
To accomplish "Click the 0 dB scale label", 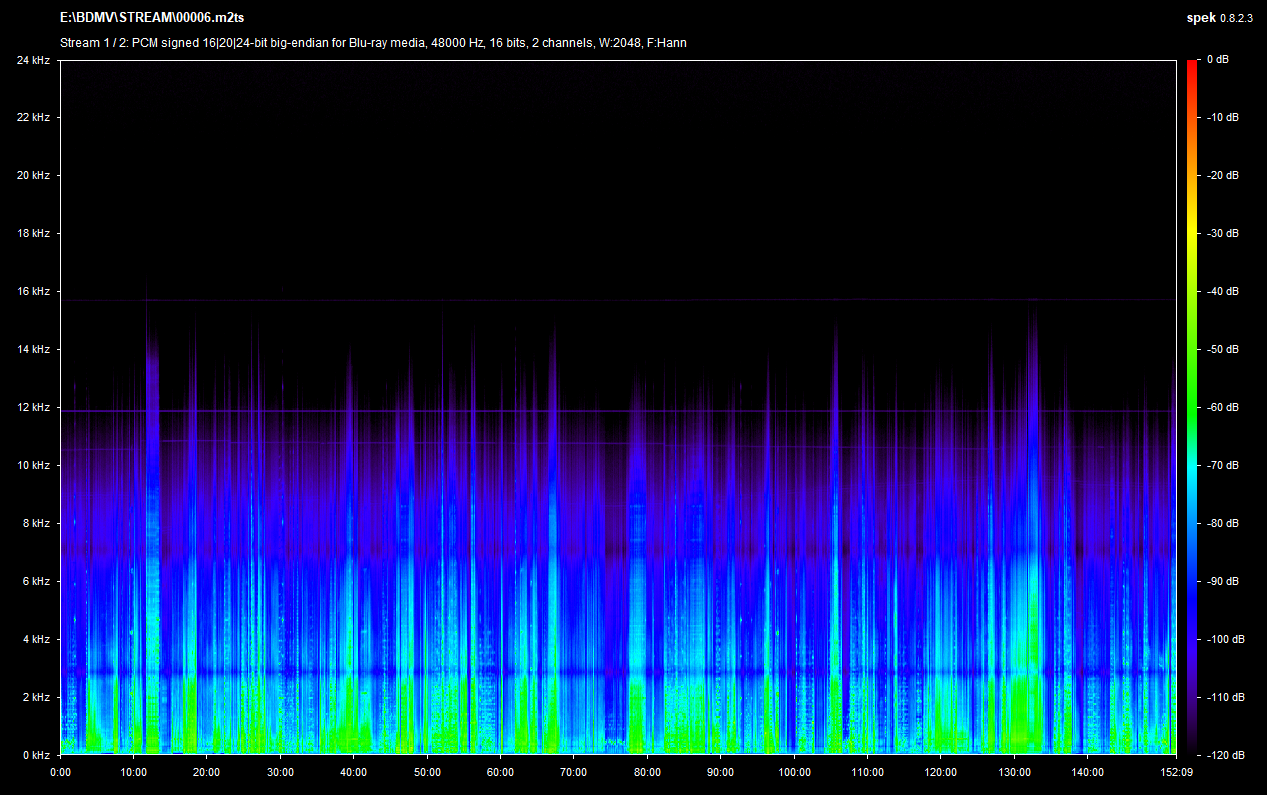I will point(1217,60).
